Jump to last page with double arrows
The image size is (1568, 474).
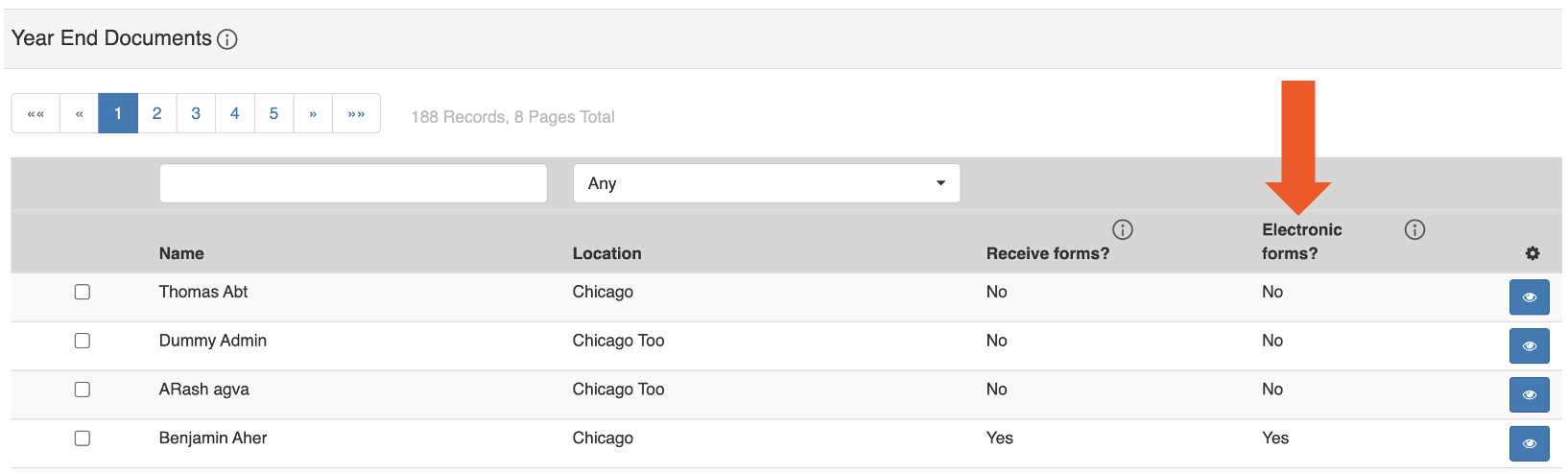click(x=356, y=113)
